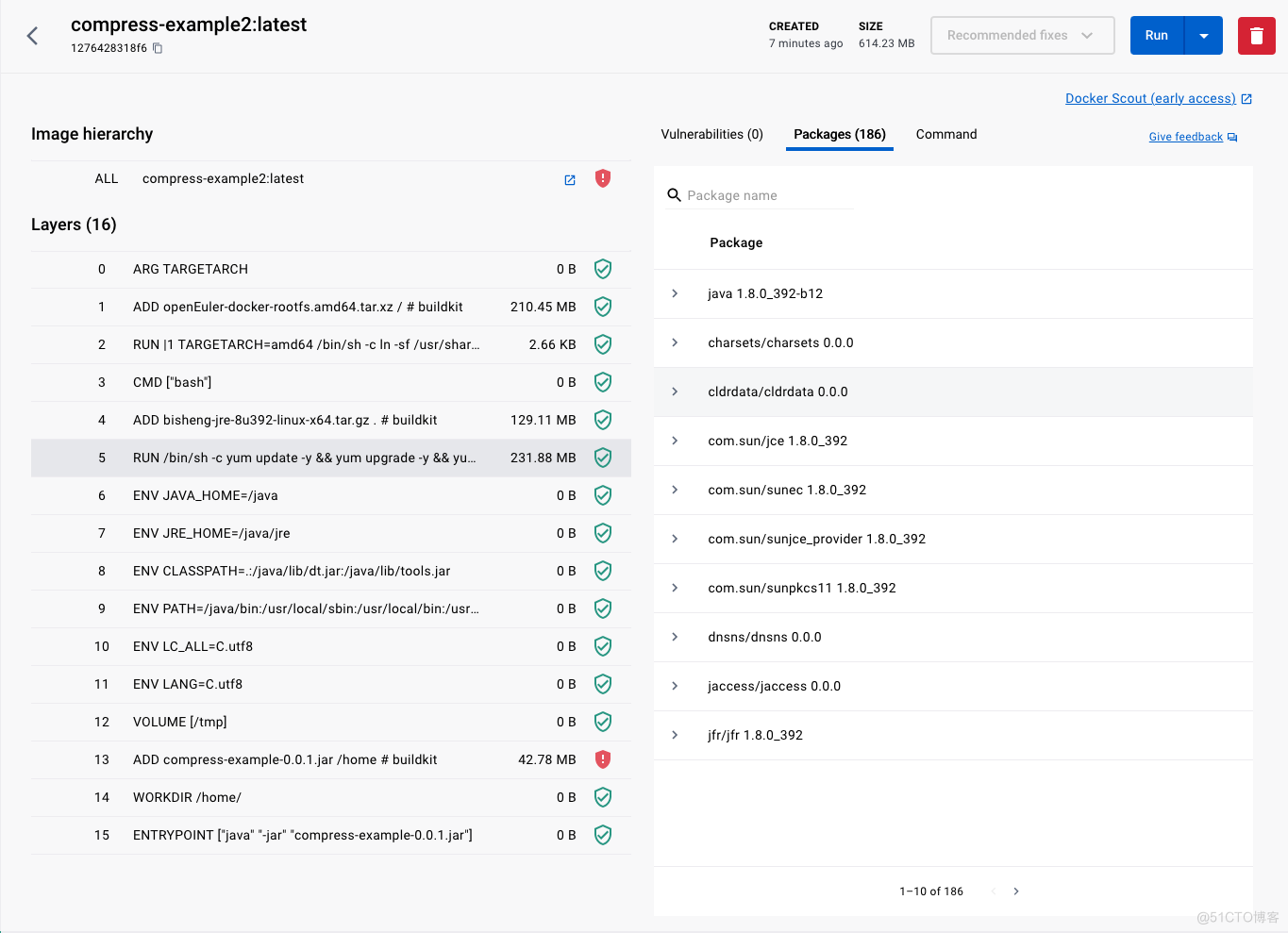Click the shield icon for ENTRYPOINT layer
1288x933 pixels.
(x=603, y=835)
